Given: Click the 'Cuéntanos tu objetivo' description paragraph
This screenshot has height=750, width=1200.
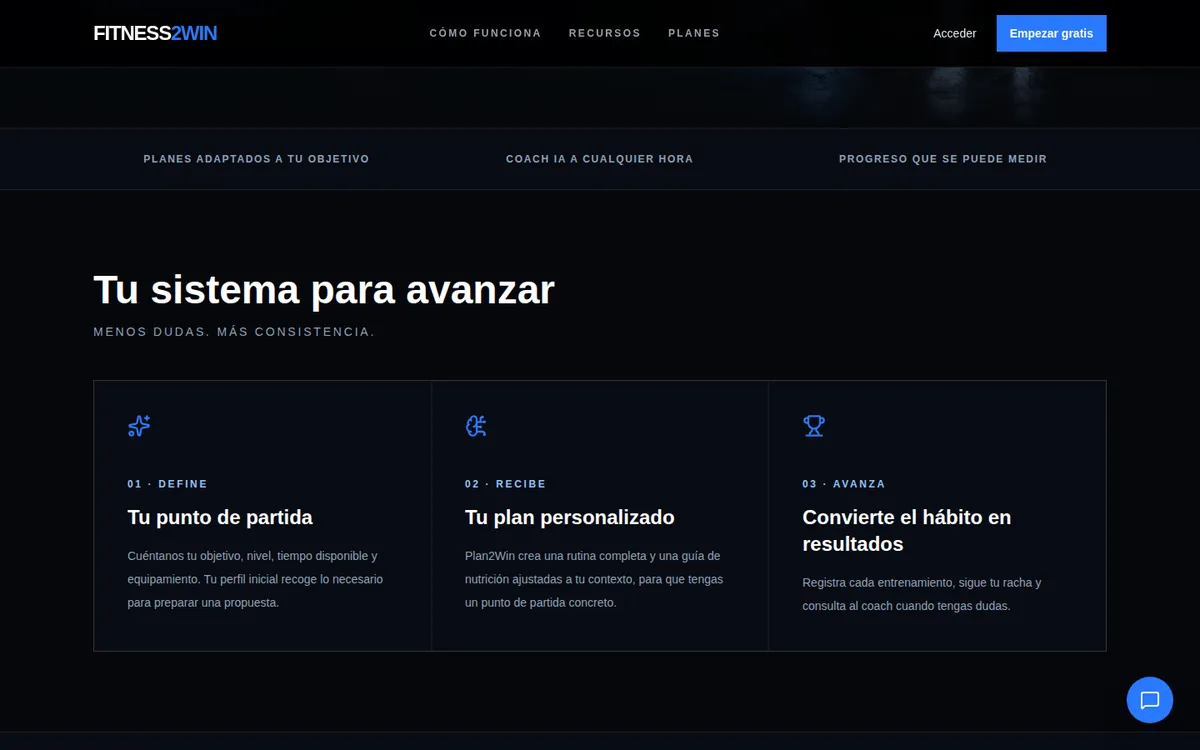Looking at the screenshot, I should [255, 579].
